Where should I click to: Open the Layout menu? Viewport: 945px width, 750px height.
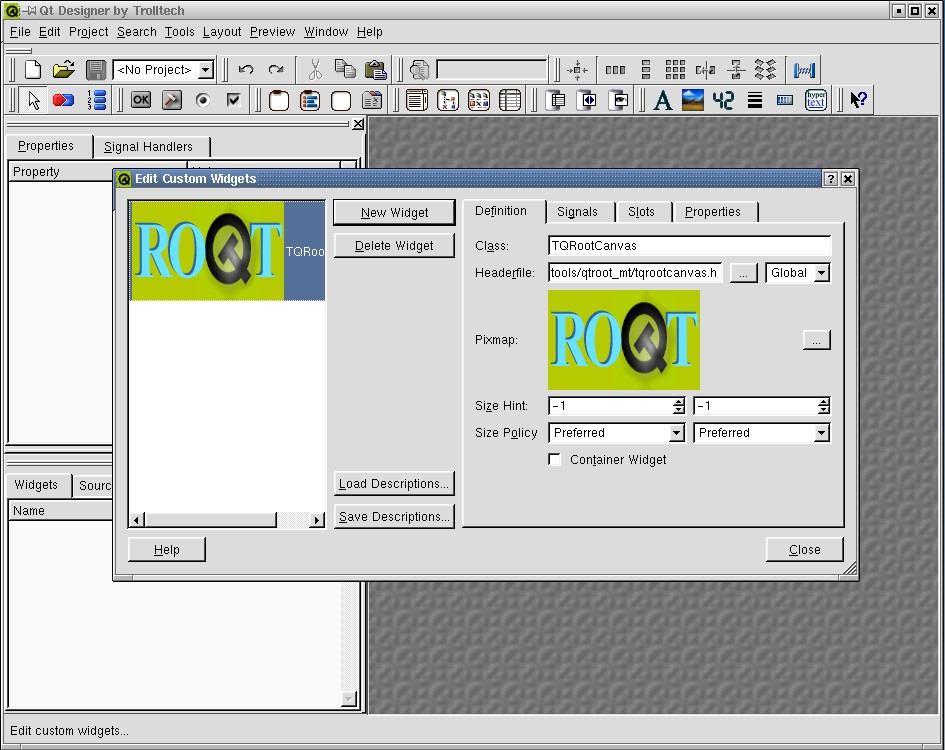tap(222, 32)
